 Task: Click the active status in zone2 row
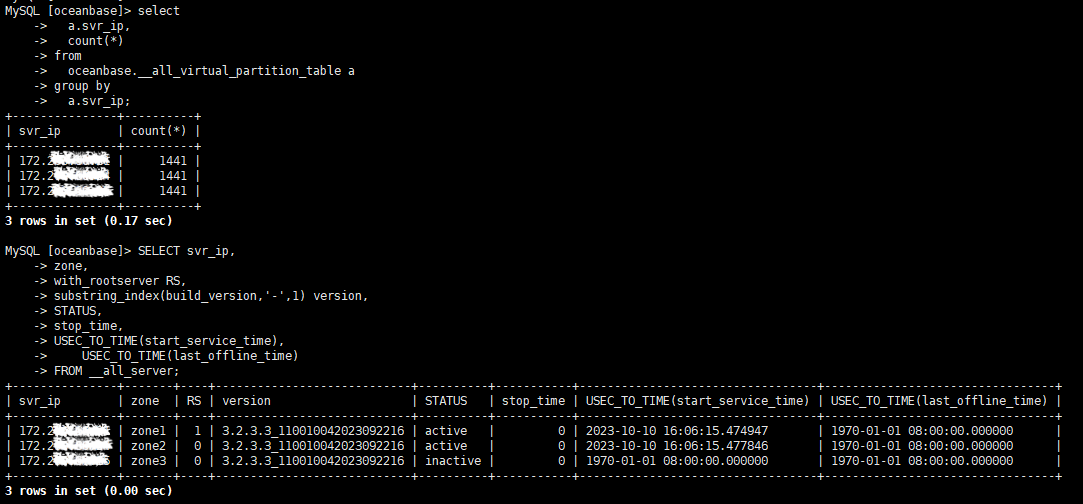[445, 446]
